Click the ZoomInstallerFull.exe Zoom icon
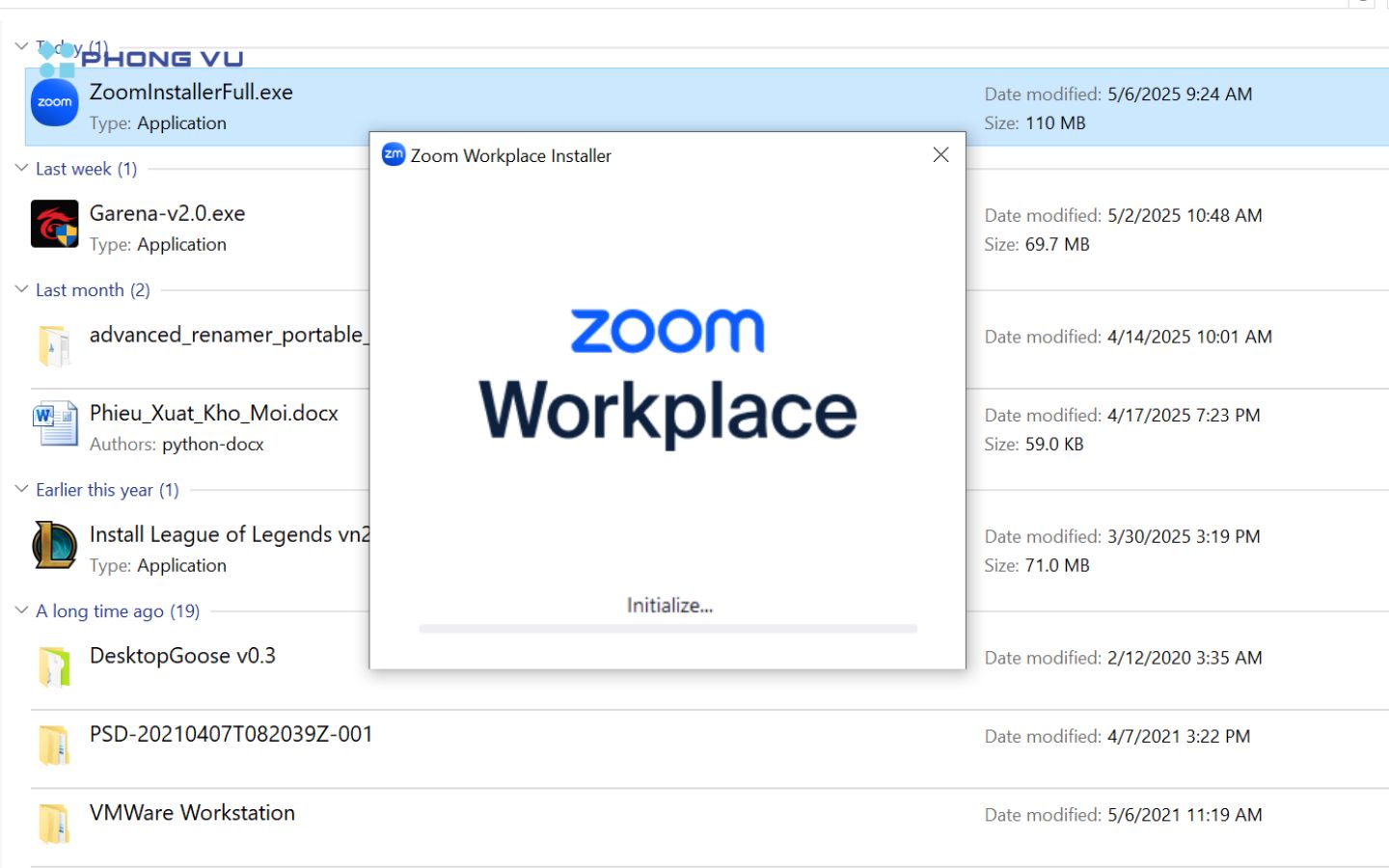The width and height of the screenshot is (1389, 868). 54,103
